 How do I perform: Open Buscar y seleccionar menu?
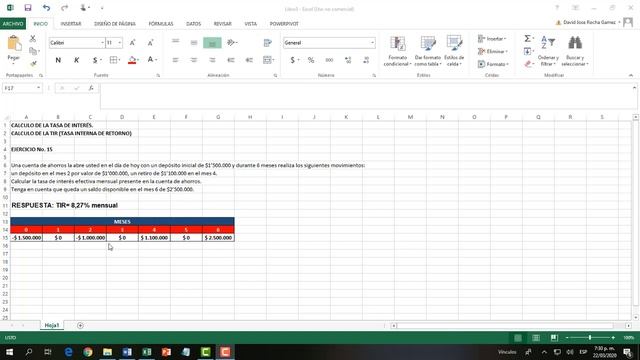coord(575,51)
